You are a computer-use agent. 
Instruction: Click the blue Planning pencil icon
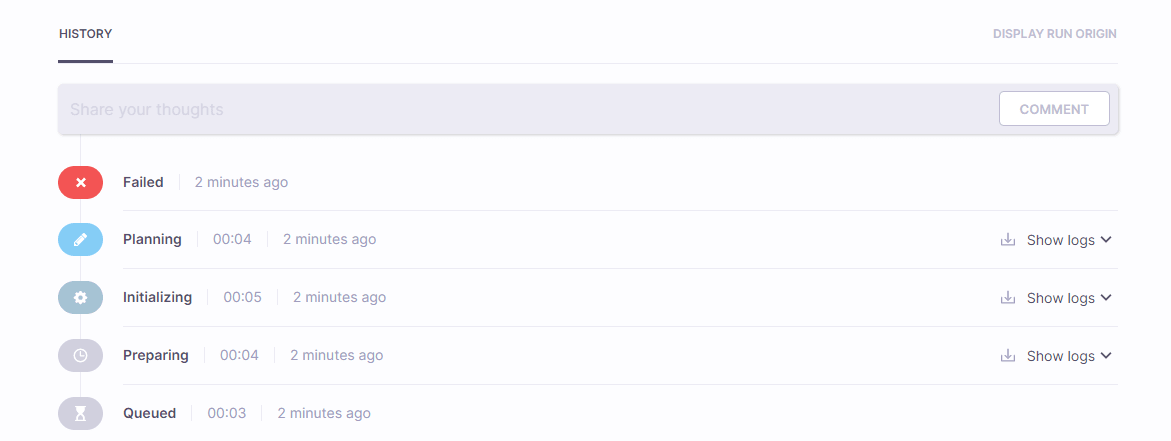click(81, 240)
